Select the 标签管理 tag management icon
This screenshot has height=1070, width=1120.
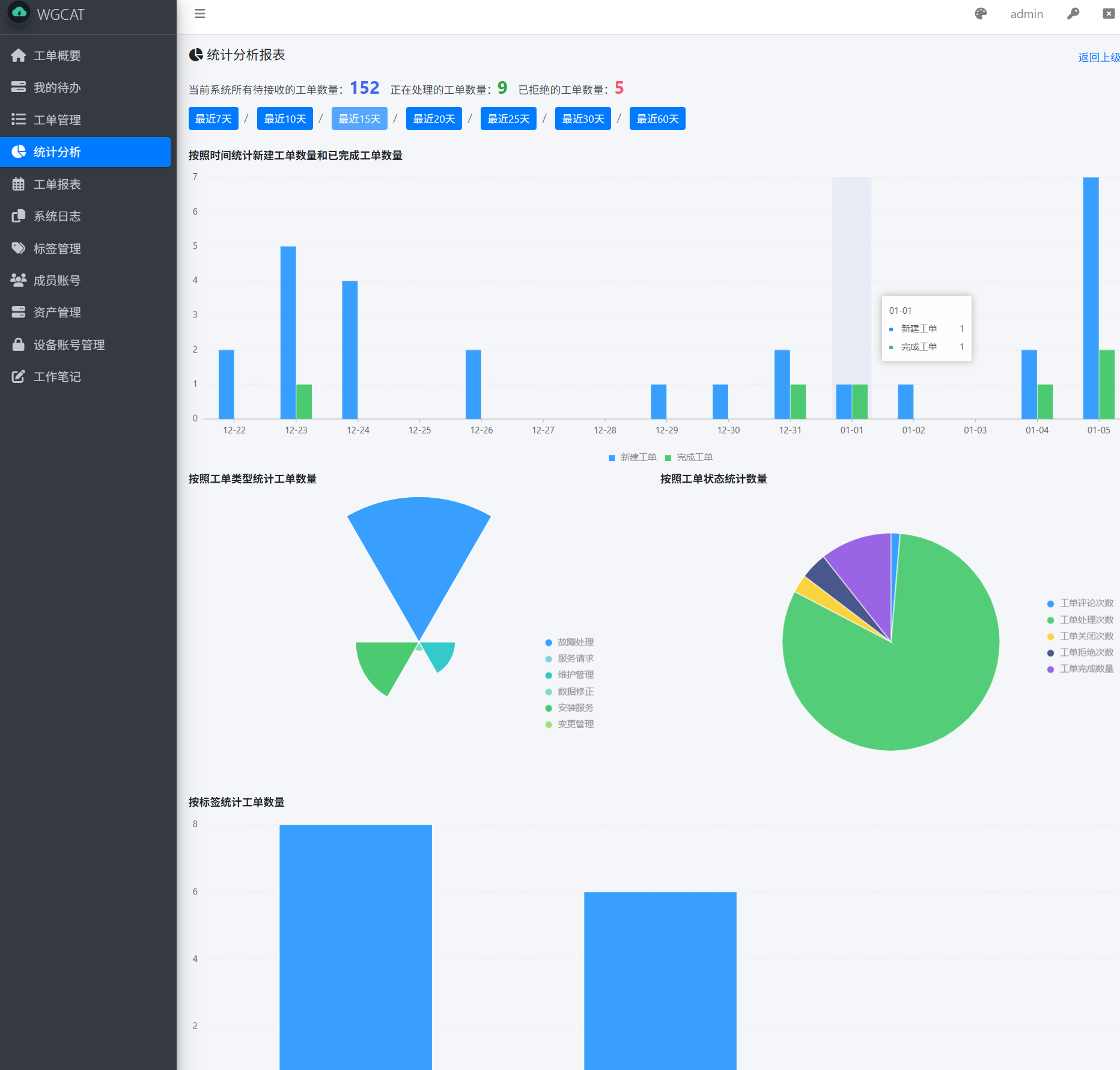click(x=18, y=248)
